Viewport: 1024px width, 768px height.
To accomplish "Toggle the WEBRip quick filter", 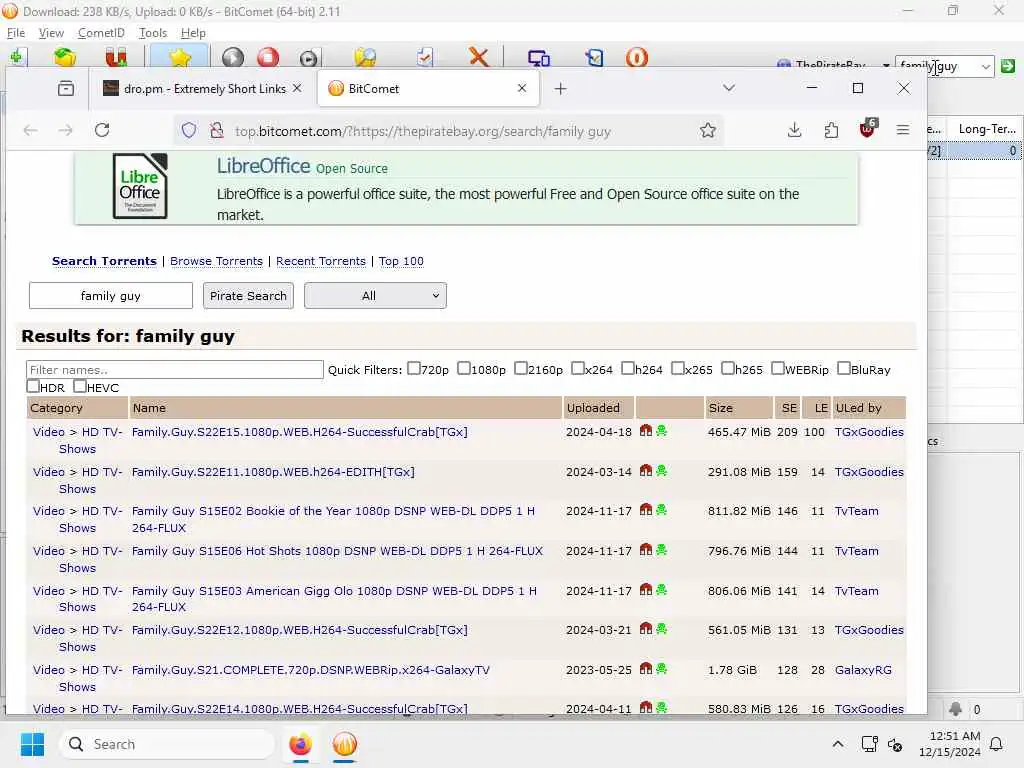I will pyautogui.click(x=777, y=368).
